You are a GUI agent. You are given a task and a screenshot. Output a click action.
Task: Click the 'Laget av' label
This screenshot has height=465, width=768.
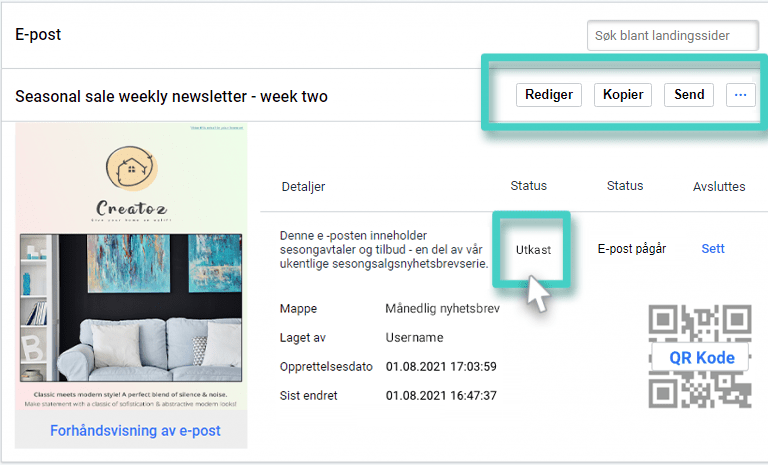(303, 338)
